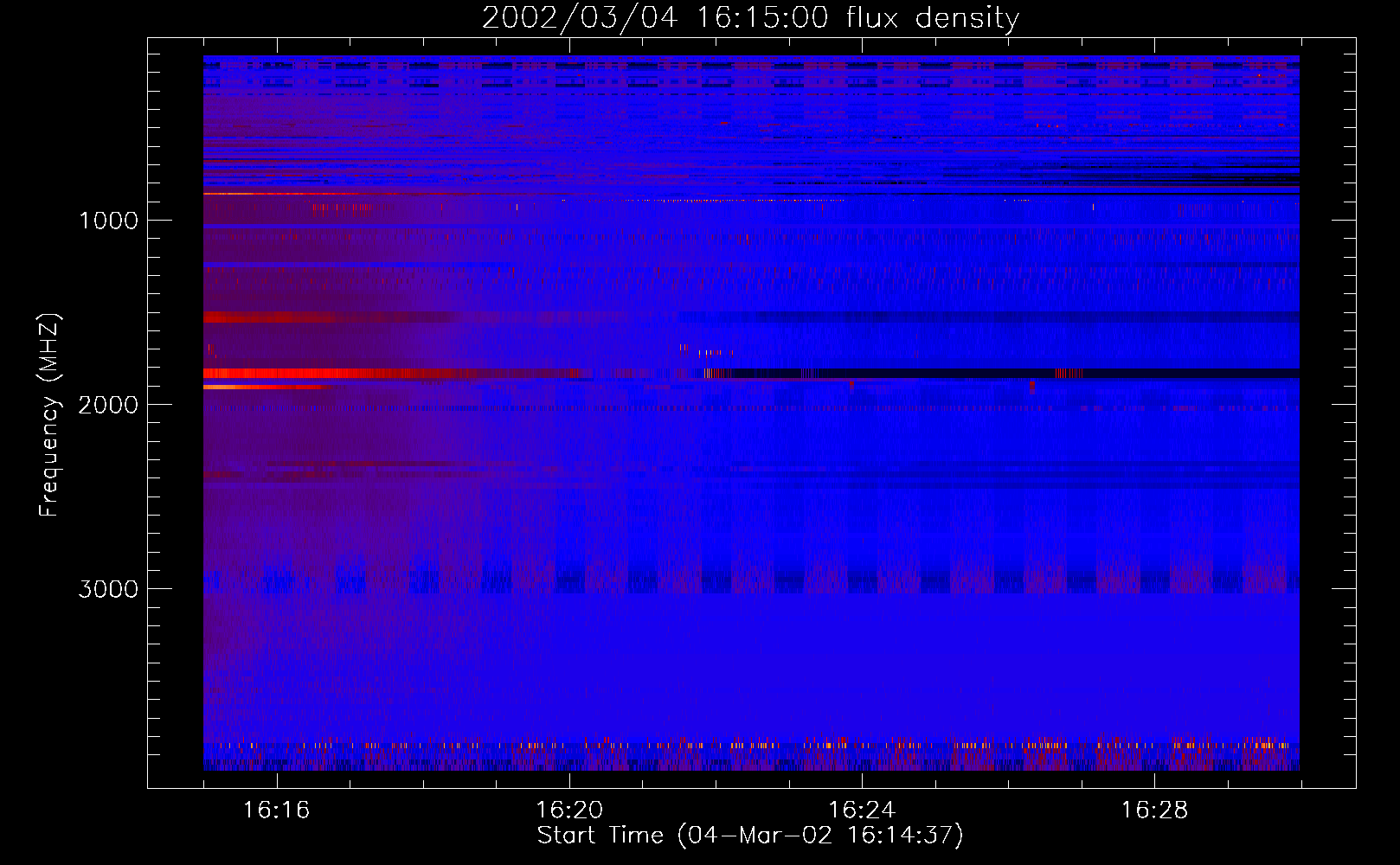Click the "3000" frequency tick label

pyautogui.click(x=108, y=589)
